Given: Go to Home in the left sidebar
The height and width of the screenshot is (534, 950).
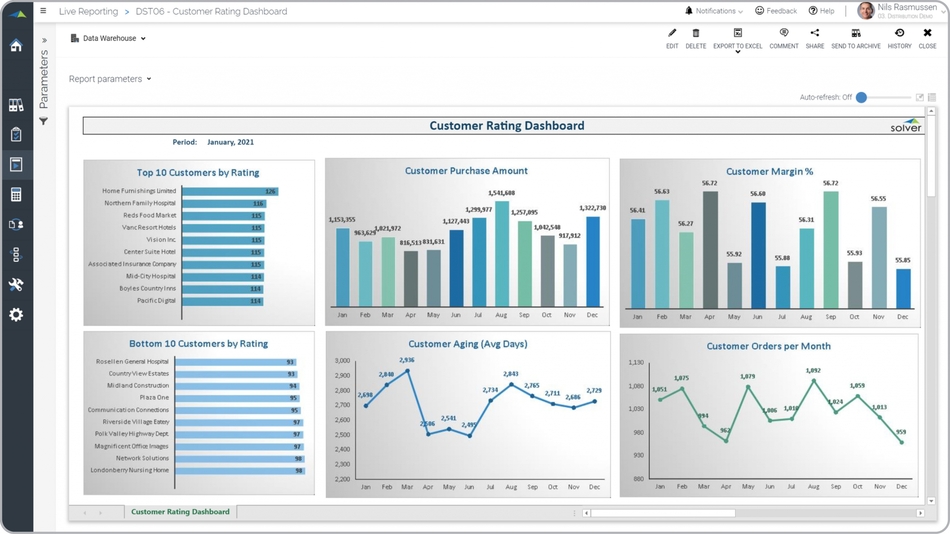Looking at the screenshot, I should [x=16, y=45].
